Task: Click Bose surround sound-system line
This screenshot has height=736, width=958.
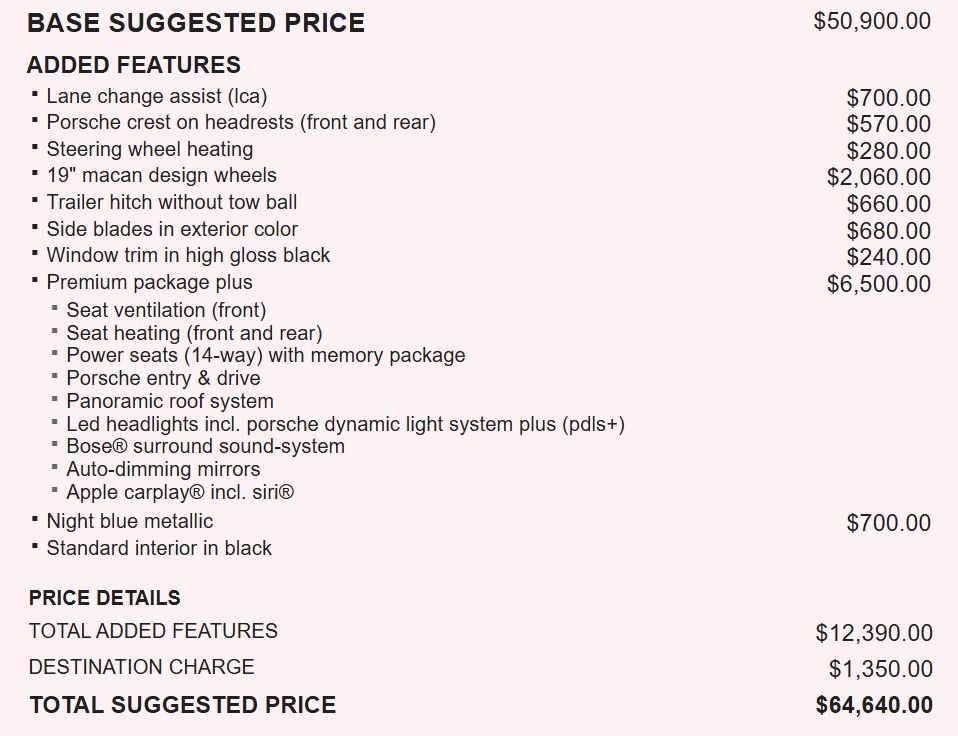Action: (x=205, y=446)
